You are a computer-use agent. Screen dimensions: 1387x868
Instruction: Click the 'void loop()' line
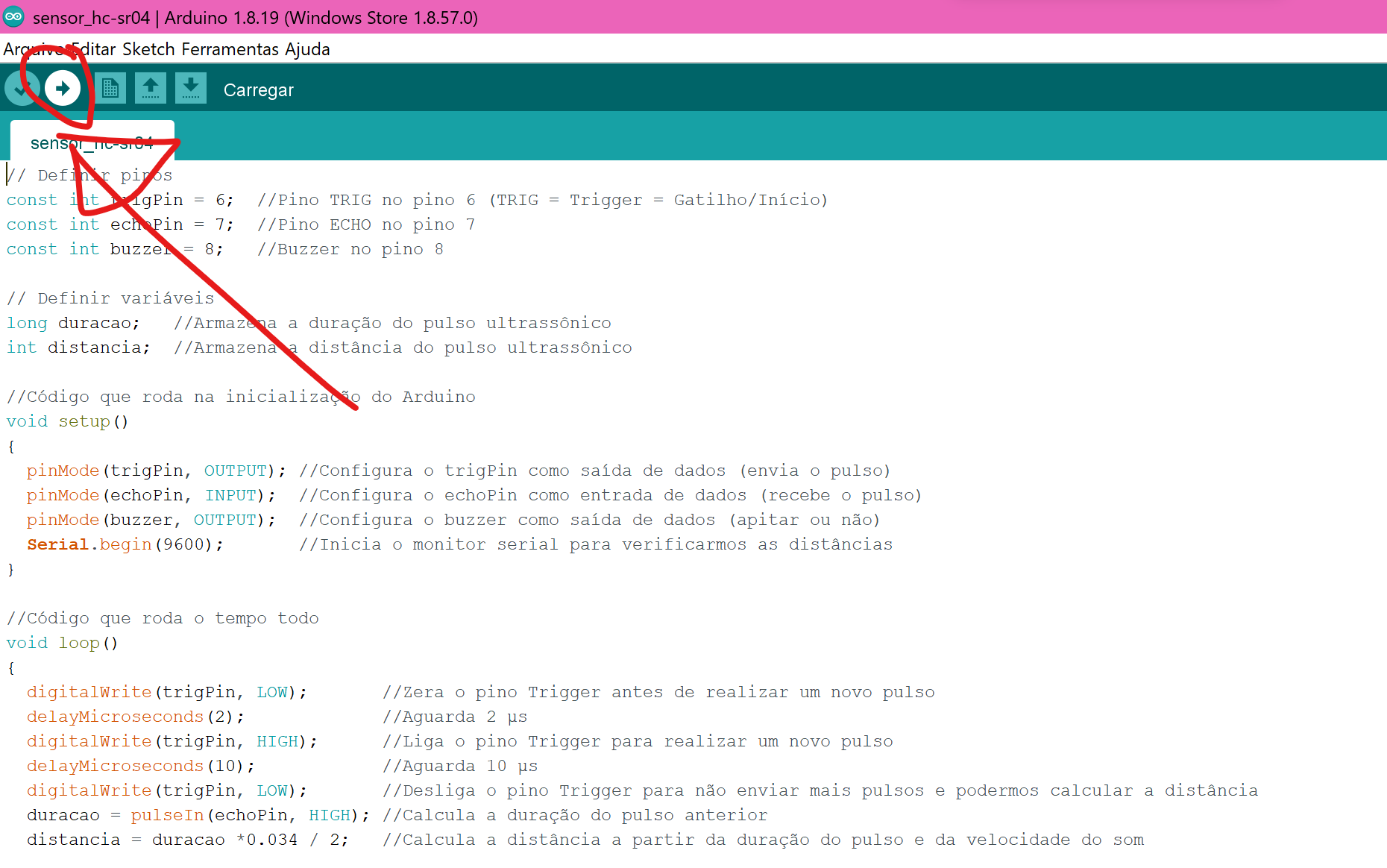coord(63,643)
